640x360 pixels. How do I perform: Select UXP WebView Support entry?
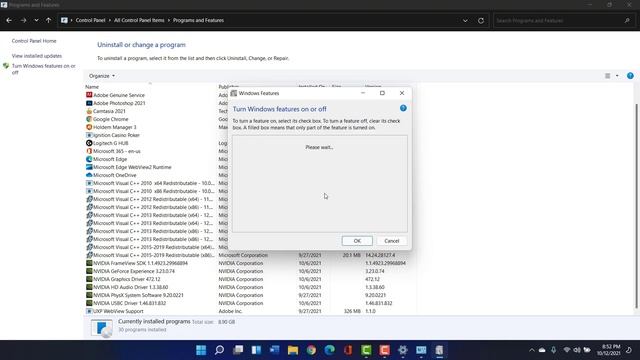[x=118, y=311]
